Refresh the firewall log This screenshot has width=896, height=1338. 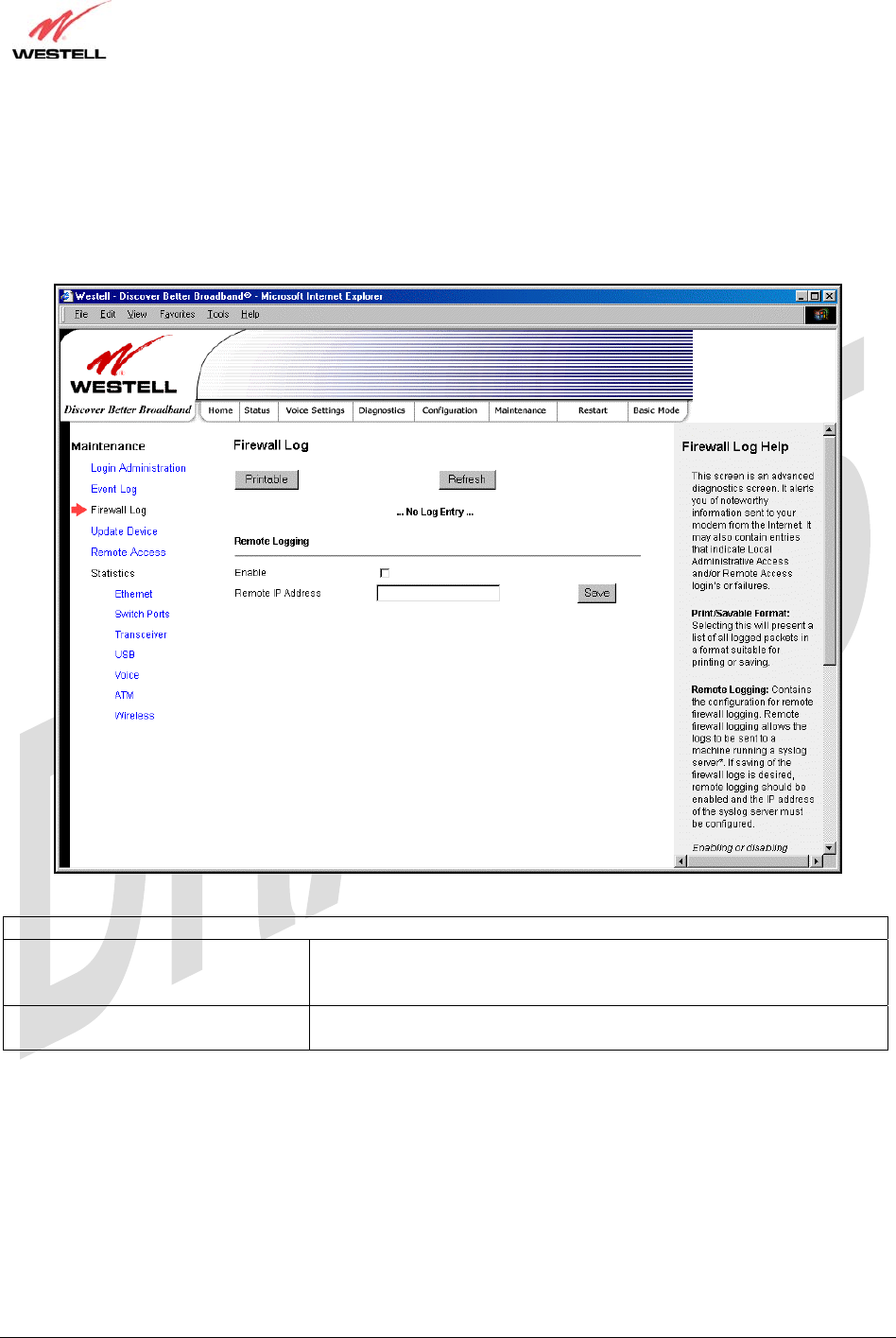pos(467,479)
